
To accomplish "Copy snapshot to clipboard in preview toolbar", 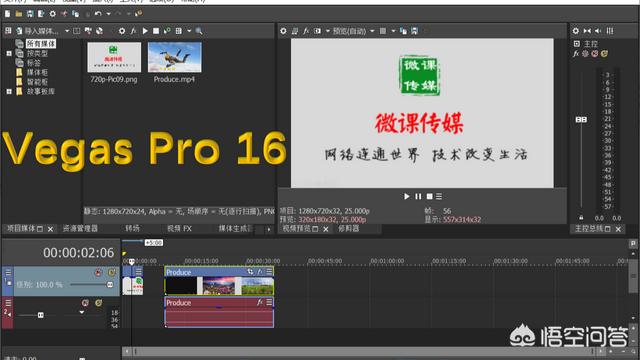I will click(403, 31).
